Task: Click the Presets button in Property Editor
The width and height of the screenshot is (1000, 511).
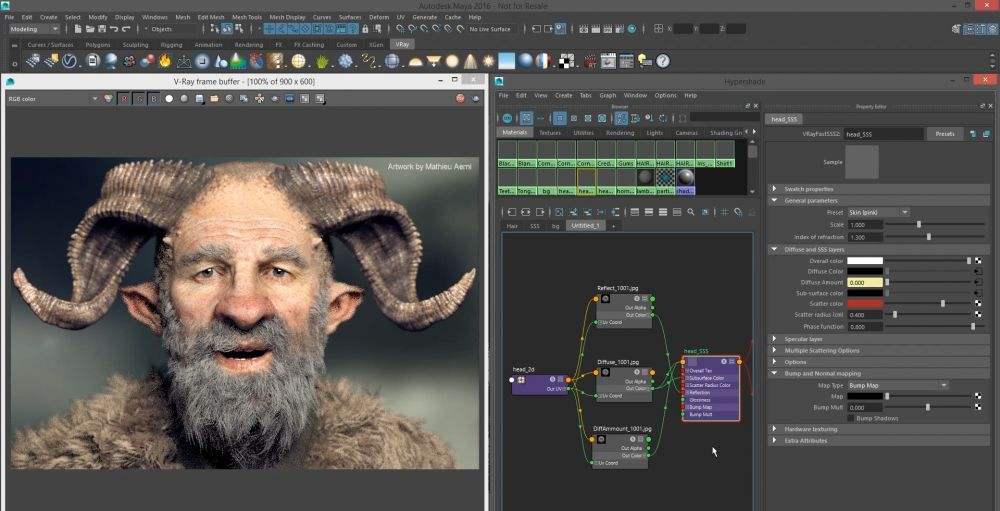Action: click(x=945, y=134)
